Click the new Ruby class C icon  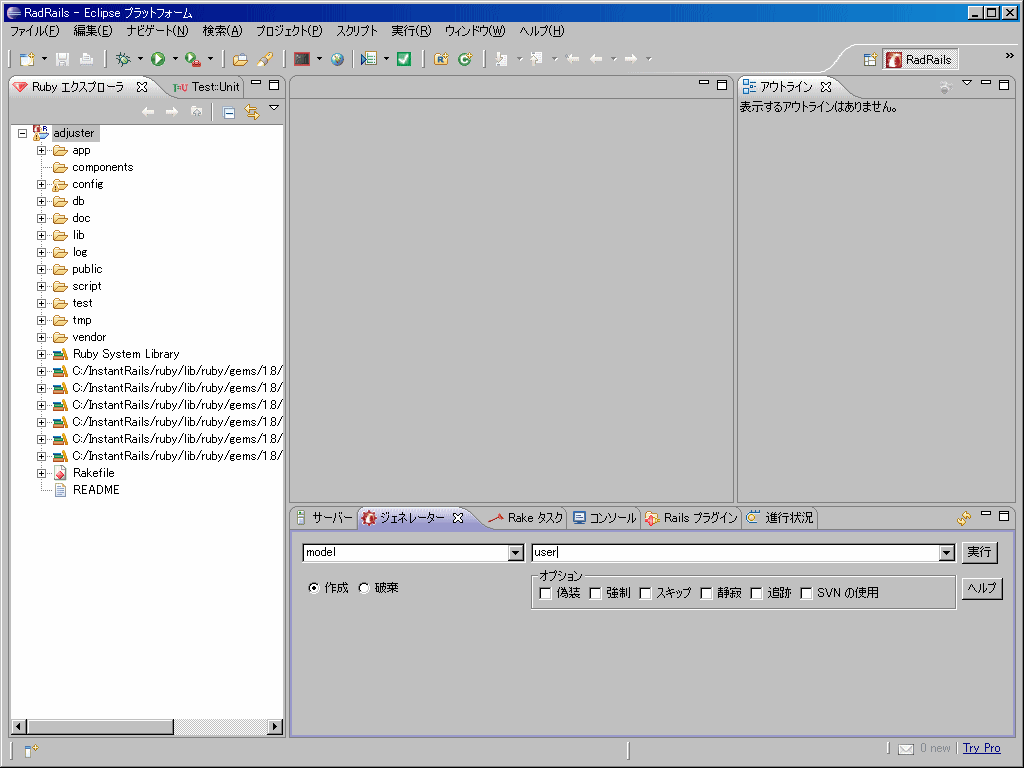(465, 59)
